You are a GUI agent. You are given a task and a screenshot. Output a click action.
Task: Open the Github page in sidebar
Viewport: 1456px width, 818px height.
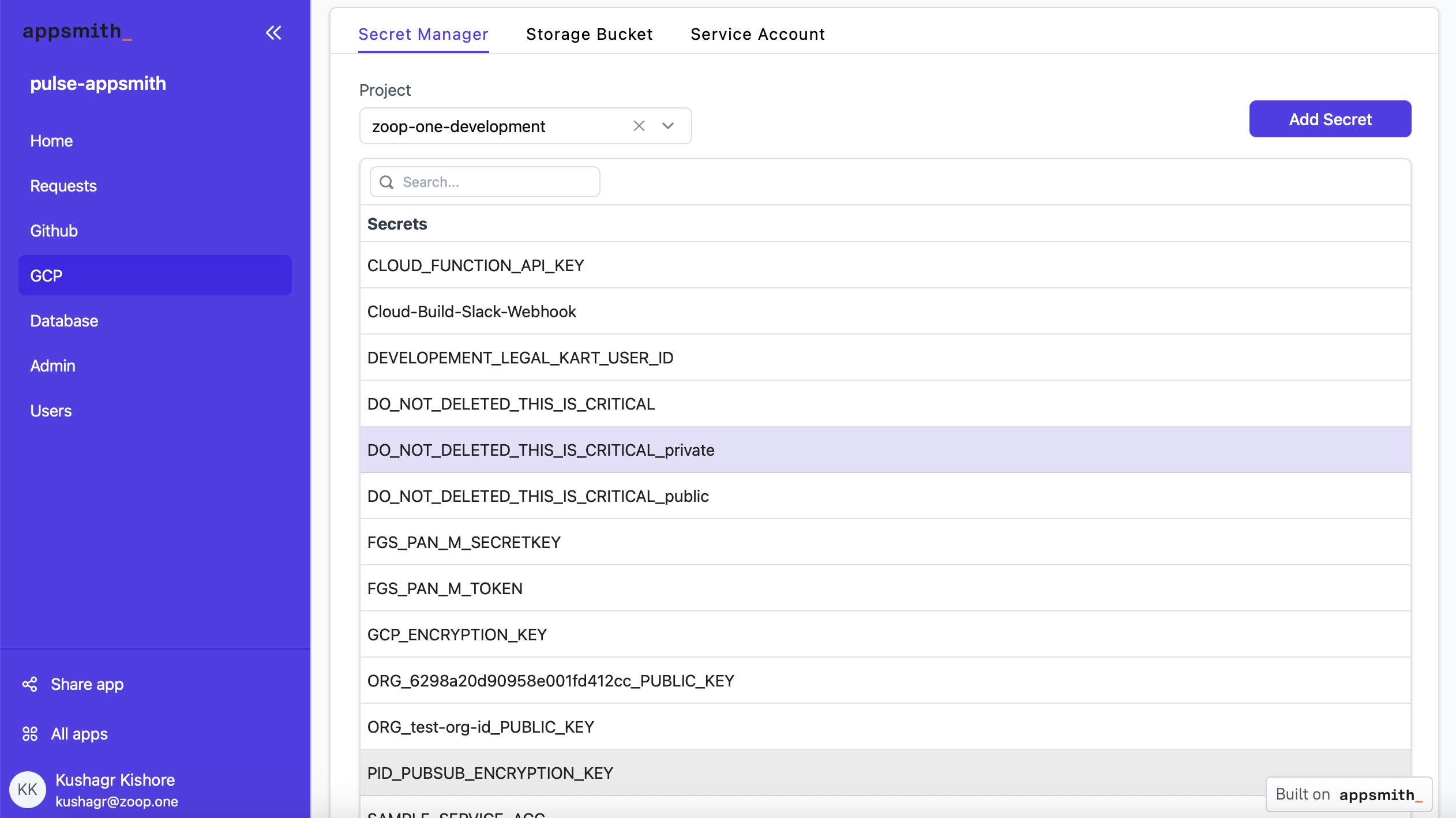(54, 231)
